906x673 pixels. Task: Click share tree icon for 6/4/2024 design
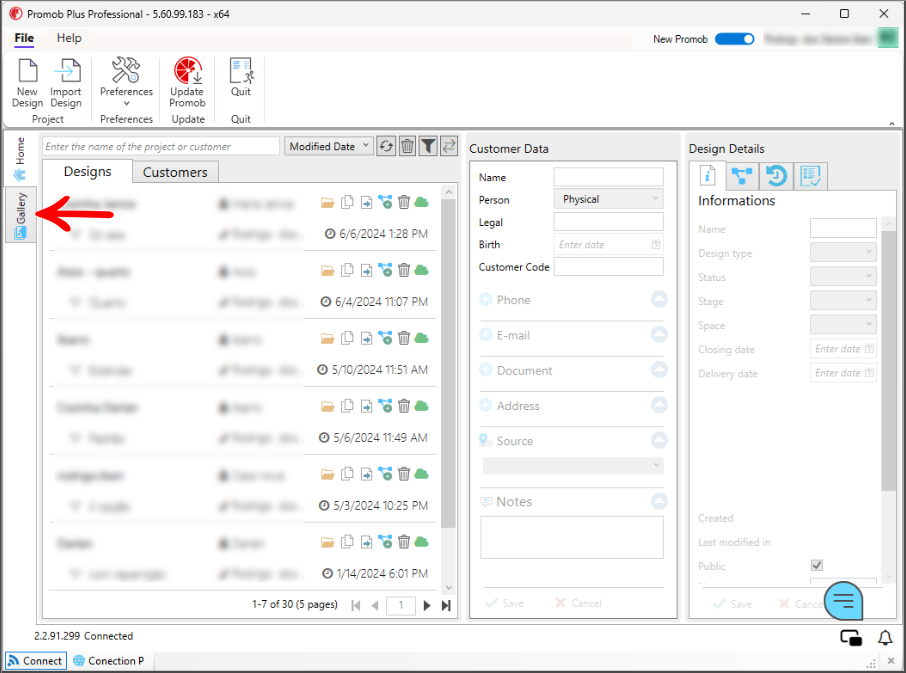tap(385, 270)
